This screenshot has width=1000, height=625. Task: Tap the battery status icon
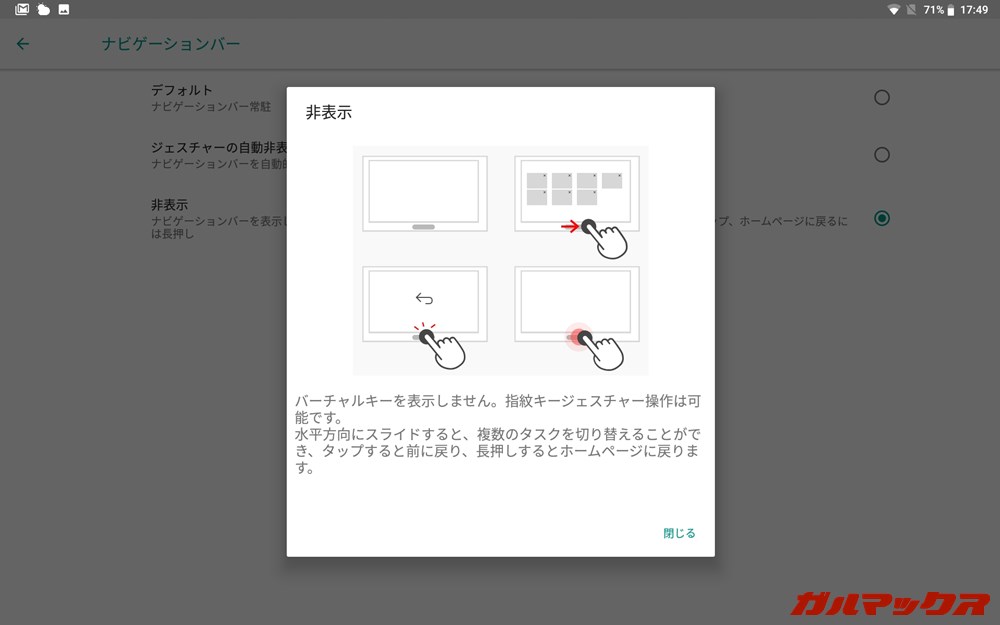950,10
